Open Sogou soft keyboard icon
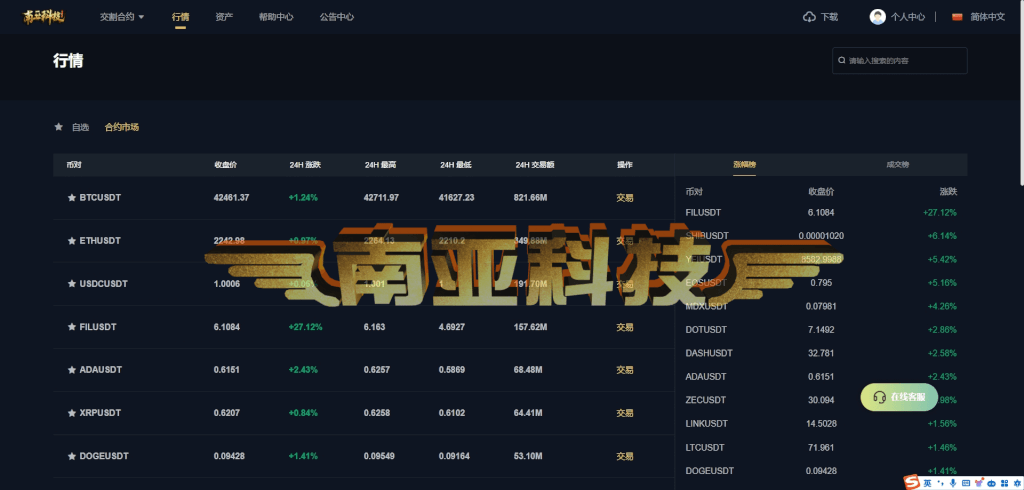Viewport: 1024px width, 490px height. pos(966,483)
